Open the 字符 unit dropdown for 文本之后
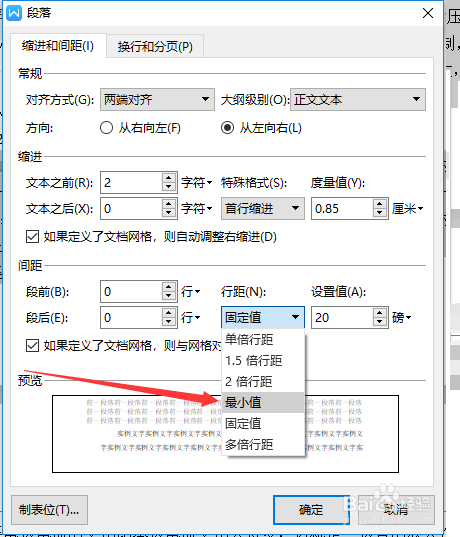 tap(197, 209)
